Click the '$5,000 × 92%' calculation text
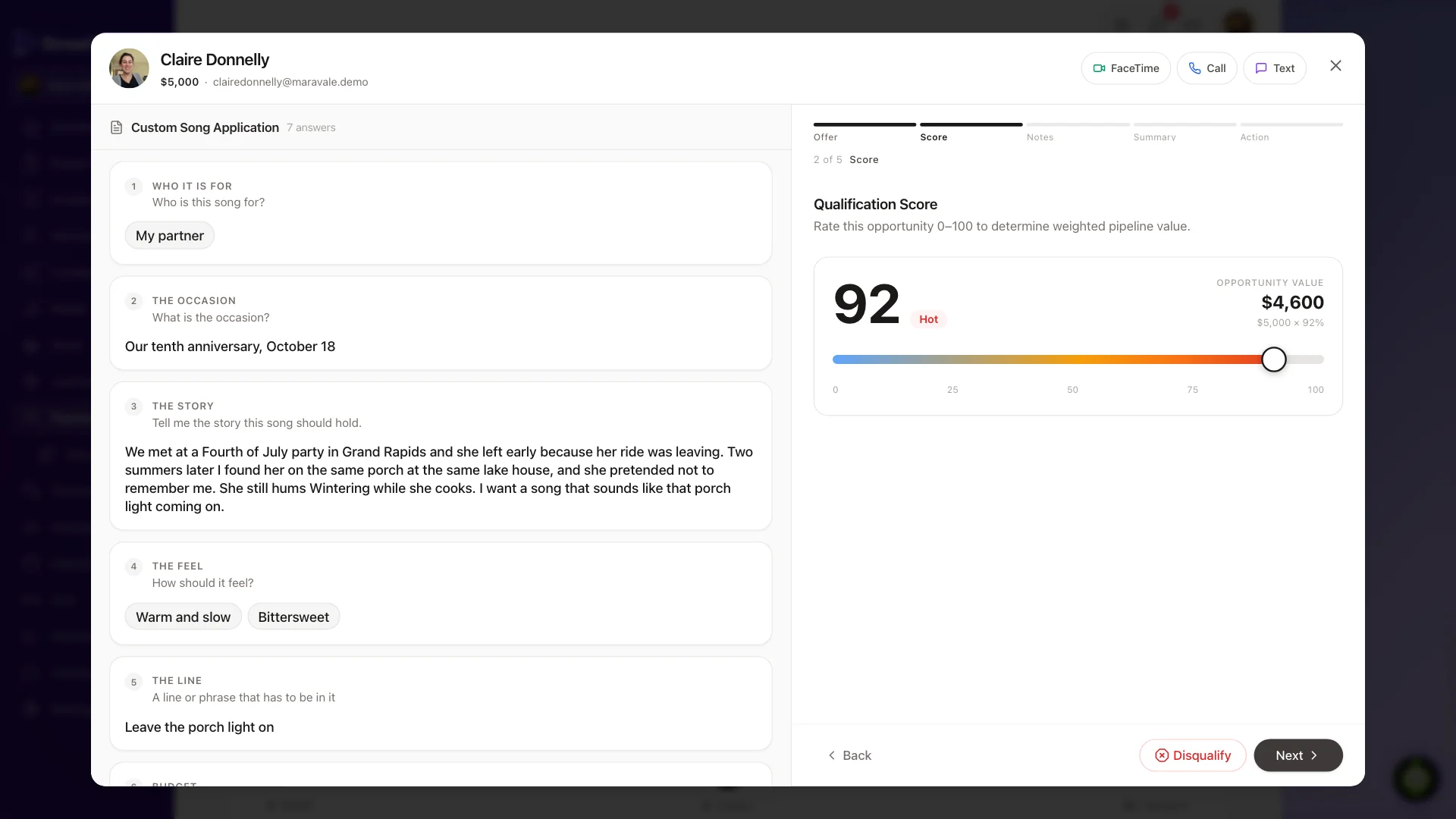The image size is (1456, 819). point(1290,323)
